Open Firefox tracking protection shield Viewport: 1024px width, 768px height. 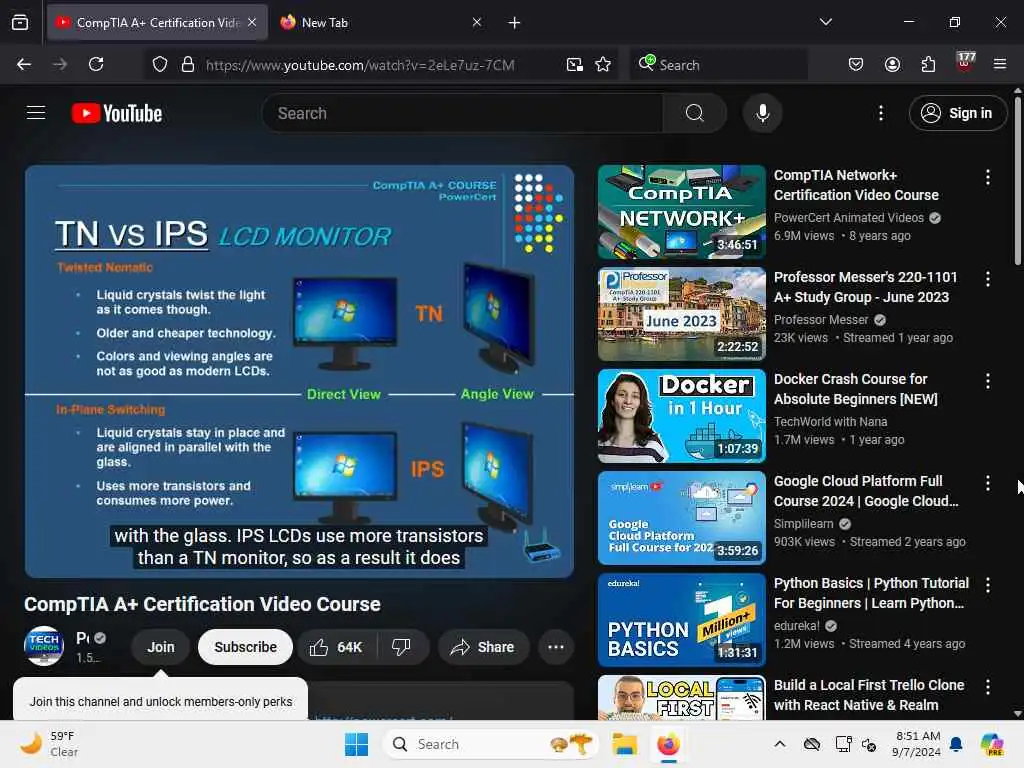coord(160,64)
